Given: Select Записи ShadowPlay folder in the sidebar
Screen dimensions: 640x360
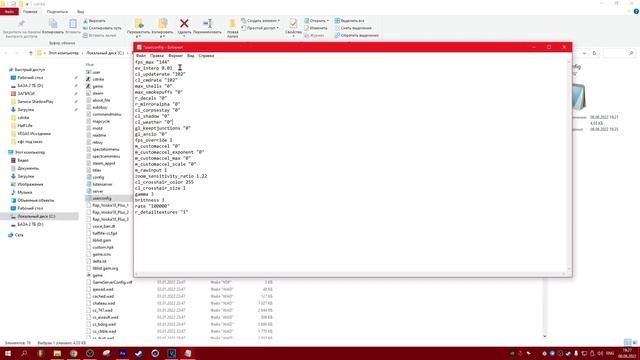Looking at the screenshot, I should pyautogui.click(x=35, y=102).
